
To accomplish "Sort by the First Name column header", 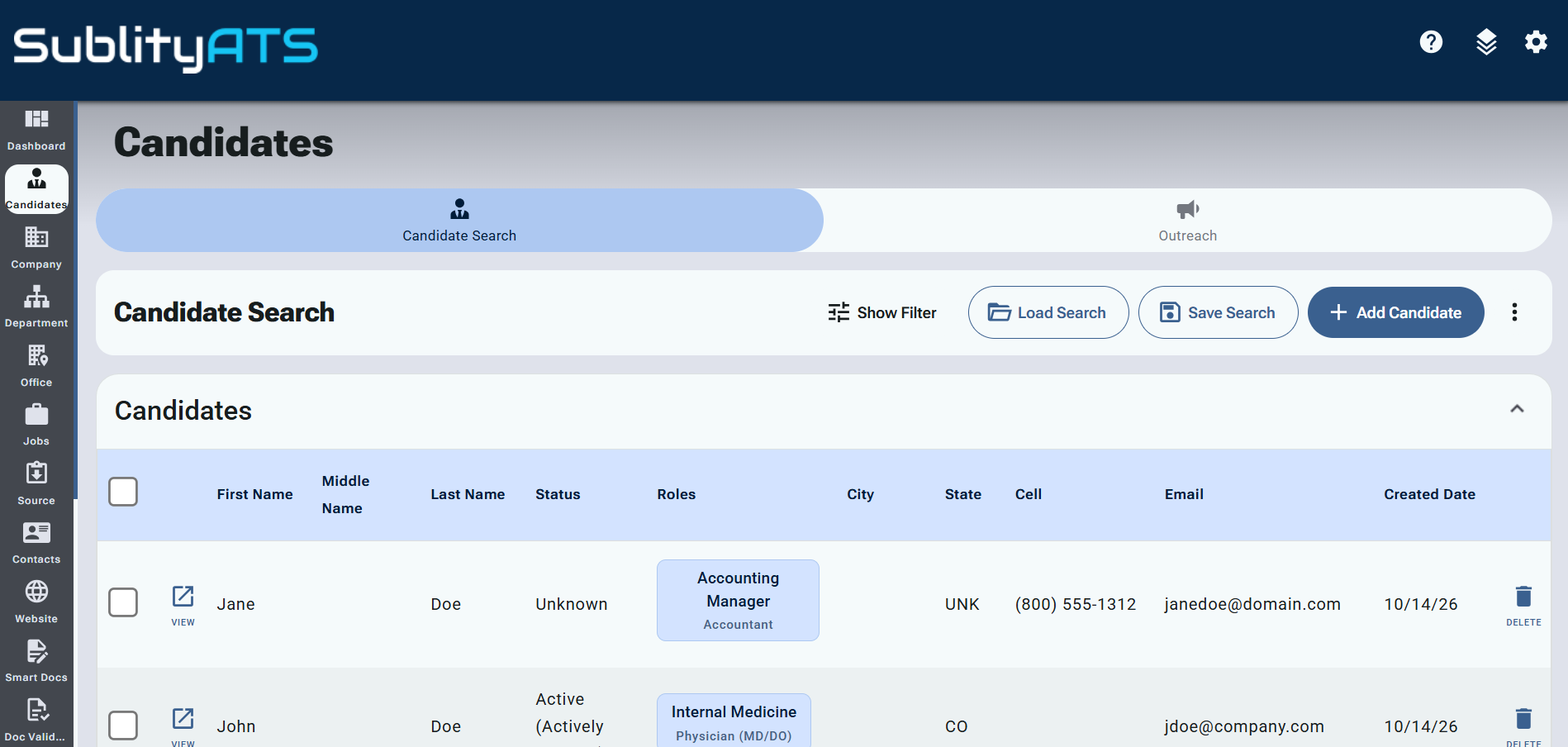I will 254,494.
